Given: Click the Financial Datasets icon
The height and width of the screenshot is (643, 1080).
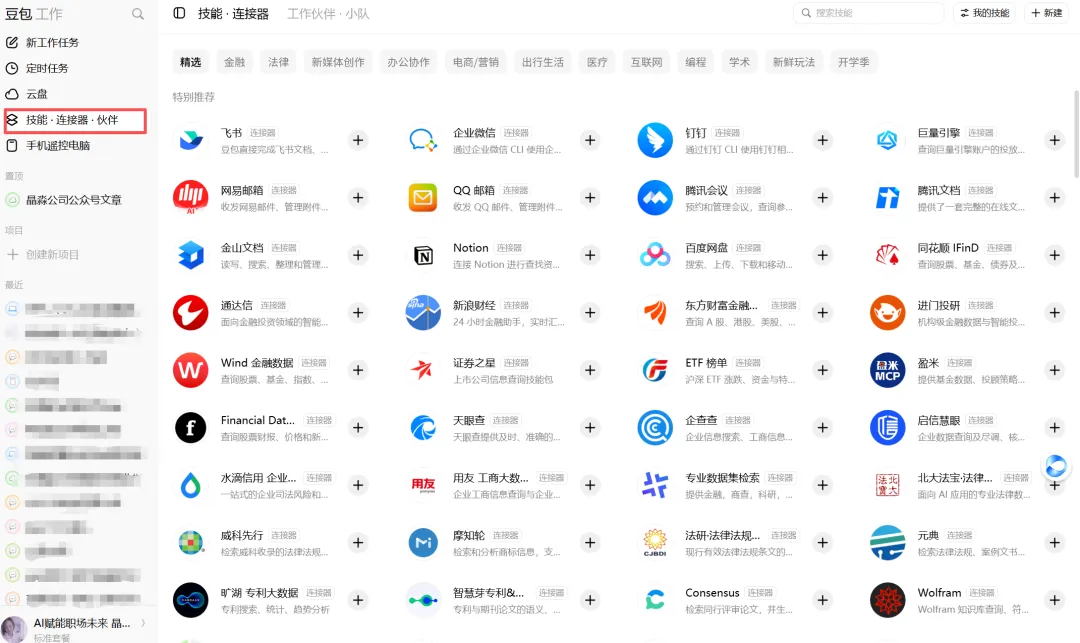Looking at the screenshot, I should click(x=191, y=428).
